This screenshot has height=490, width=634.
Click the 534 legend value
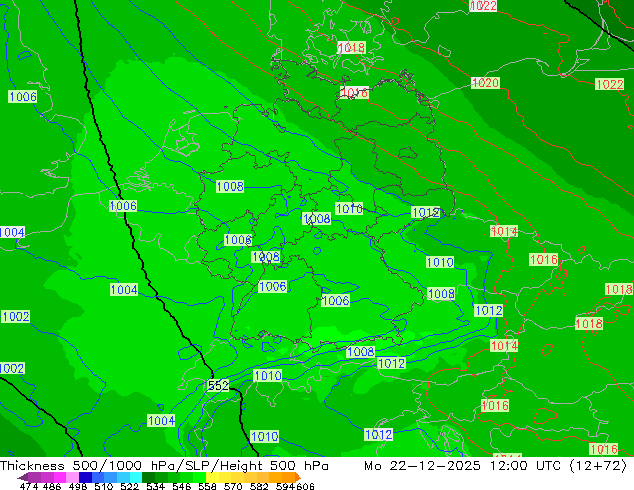click(155, 486)
